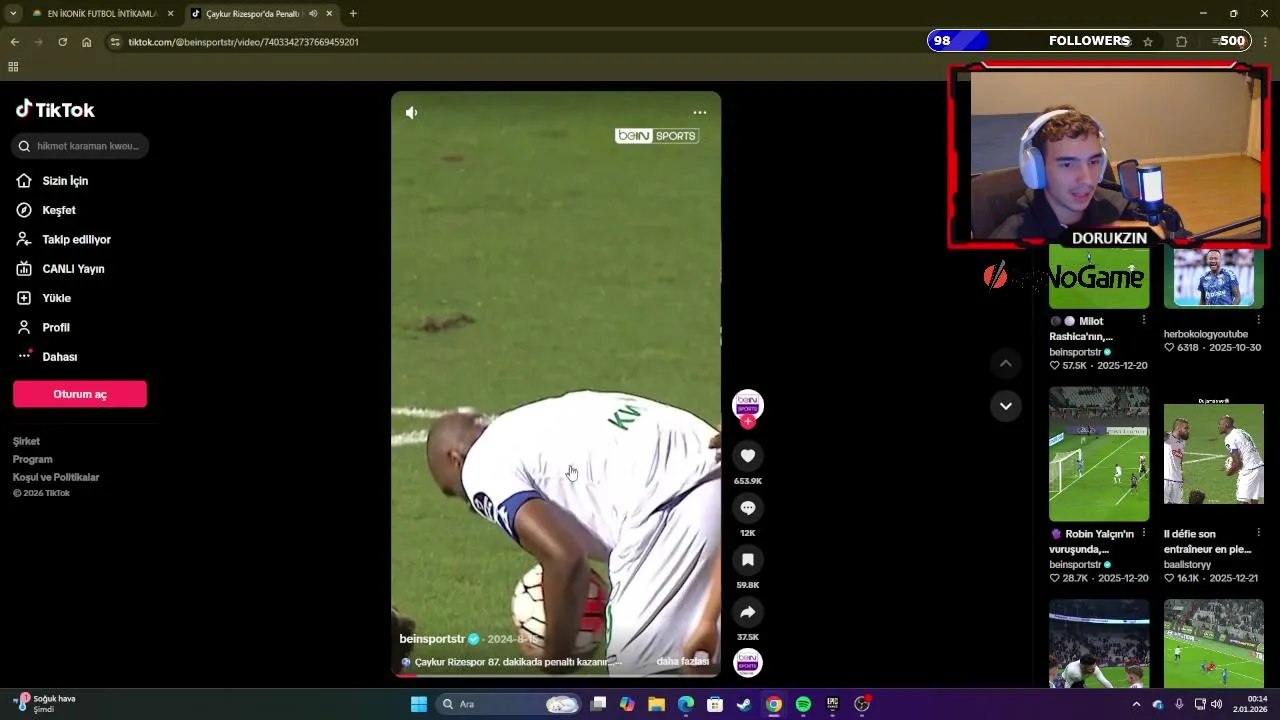Expand 'Koşul ve Politikalar' footer section
The image size is (1280, 720).
(x=56, y=477)
